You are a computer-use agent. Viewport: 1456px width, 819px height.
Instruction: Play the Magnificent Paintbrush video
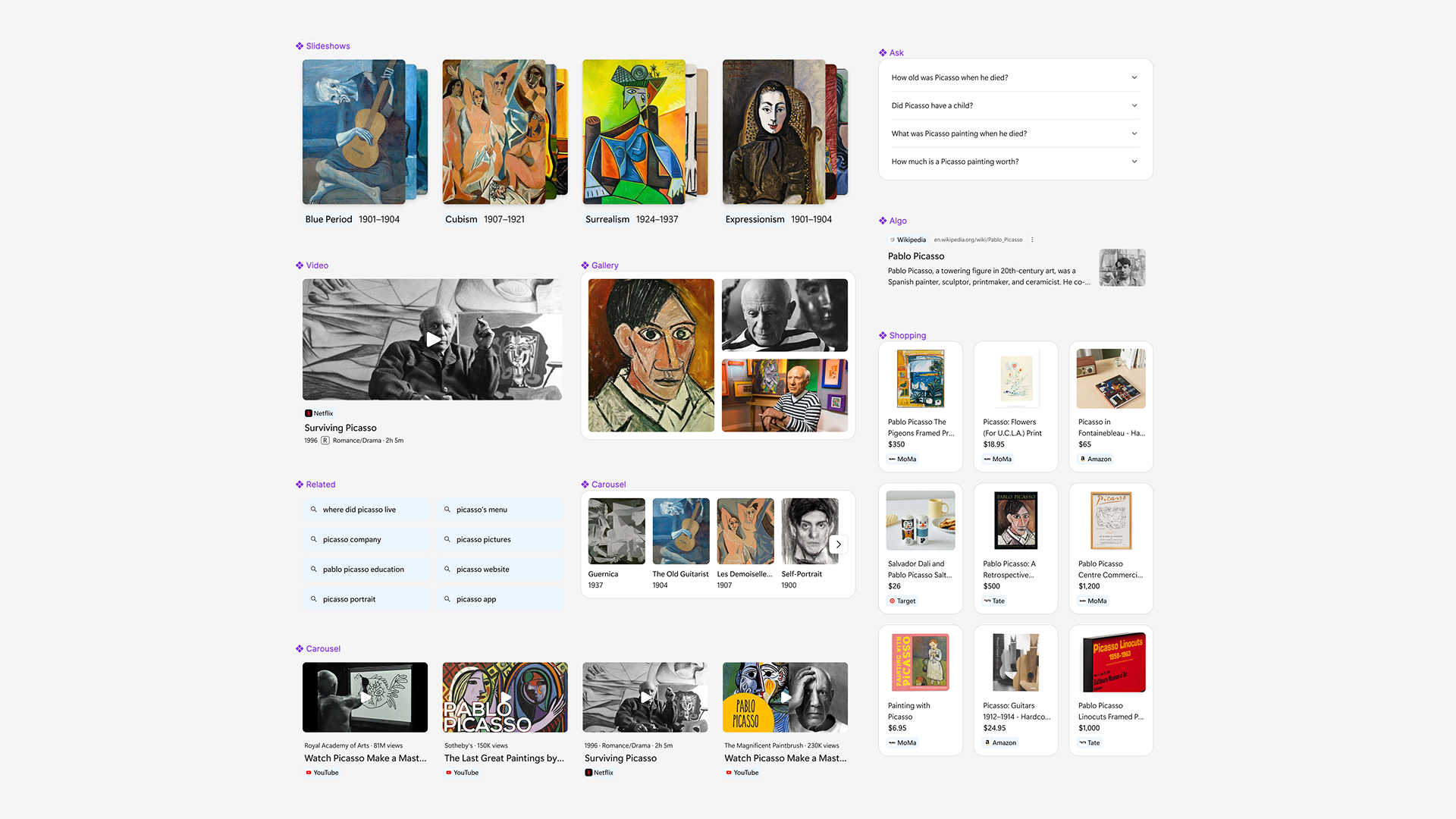tap(785, 697)
